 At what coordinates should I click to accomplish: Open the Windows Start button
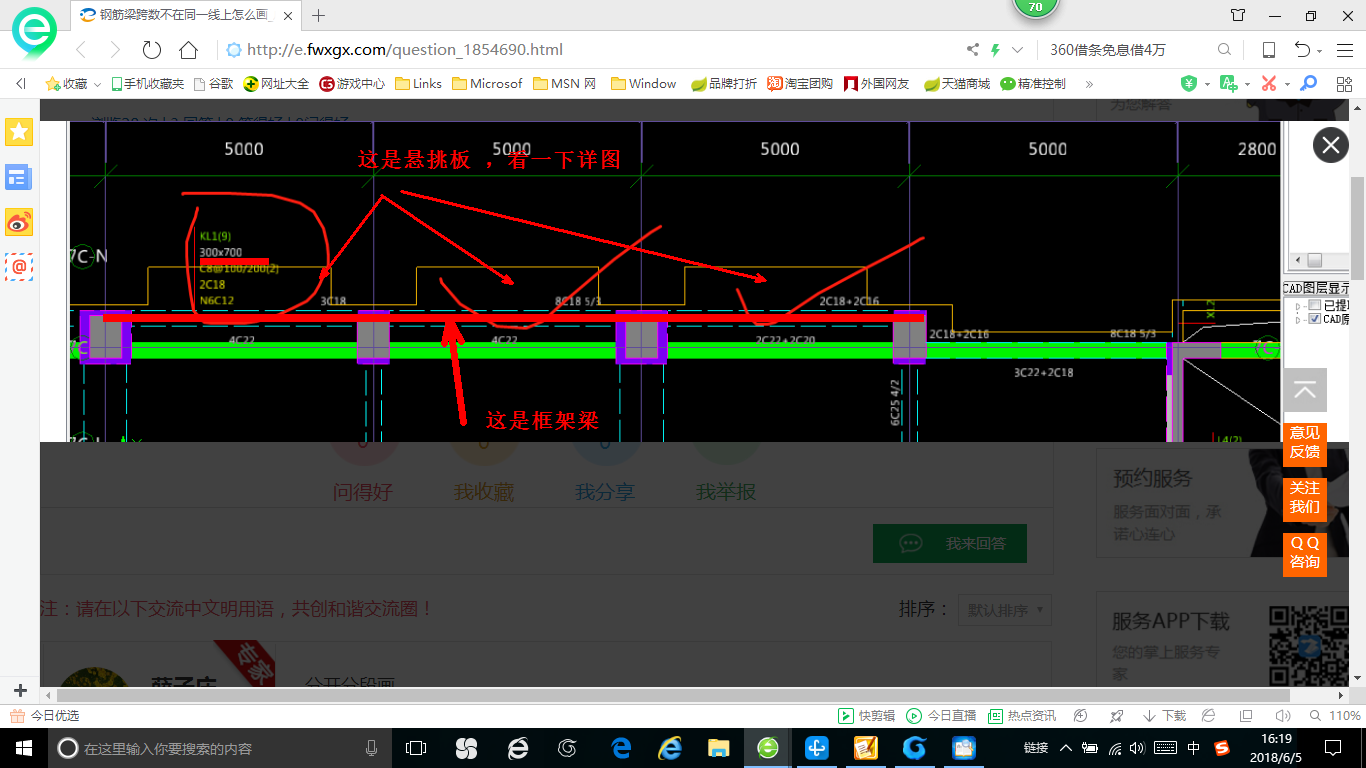[x=22, y=747]
